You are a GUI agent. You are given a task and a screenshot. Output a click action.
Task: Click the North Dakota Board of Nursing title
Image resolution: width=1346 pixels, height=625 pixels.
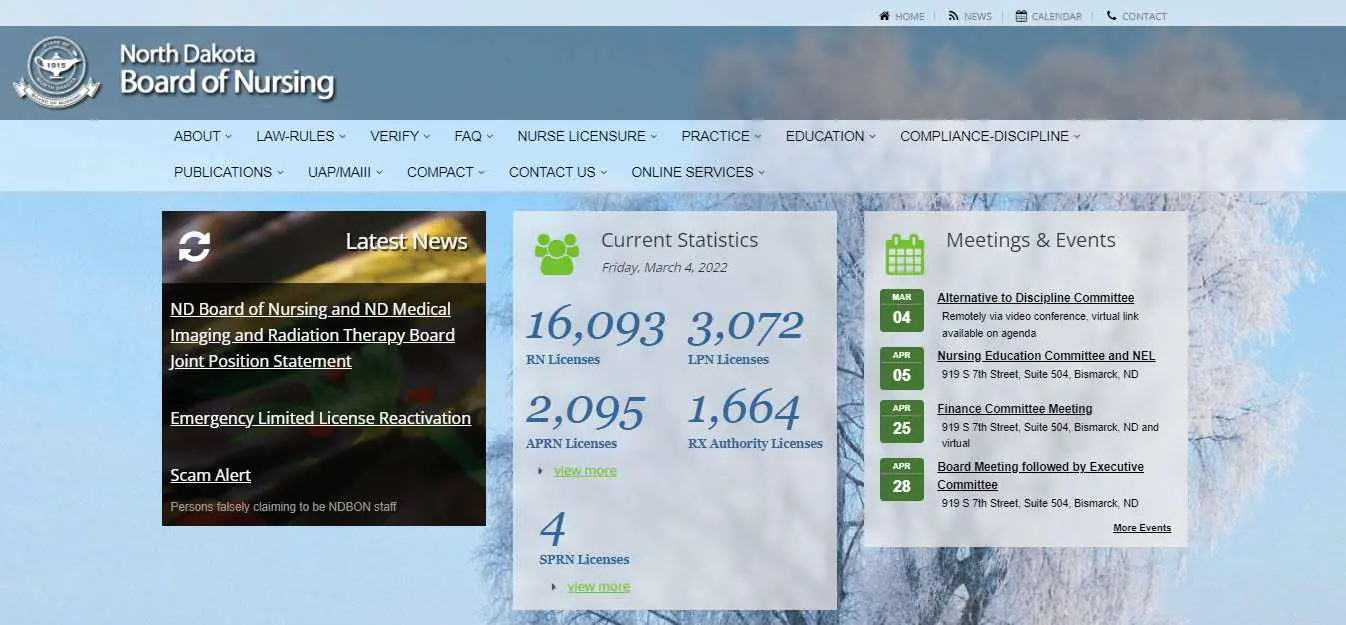coord(227,69)
